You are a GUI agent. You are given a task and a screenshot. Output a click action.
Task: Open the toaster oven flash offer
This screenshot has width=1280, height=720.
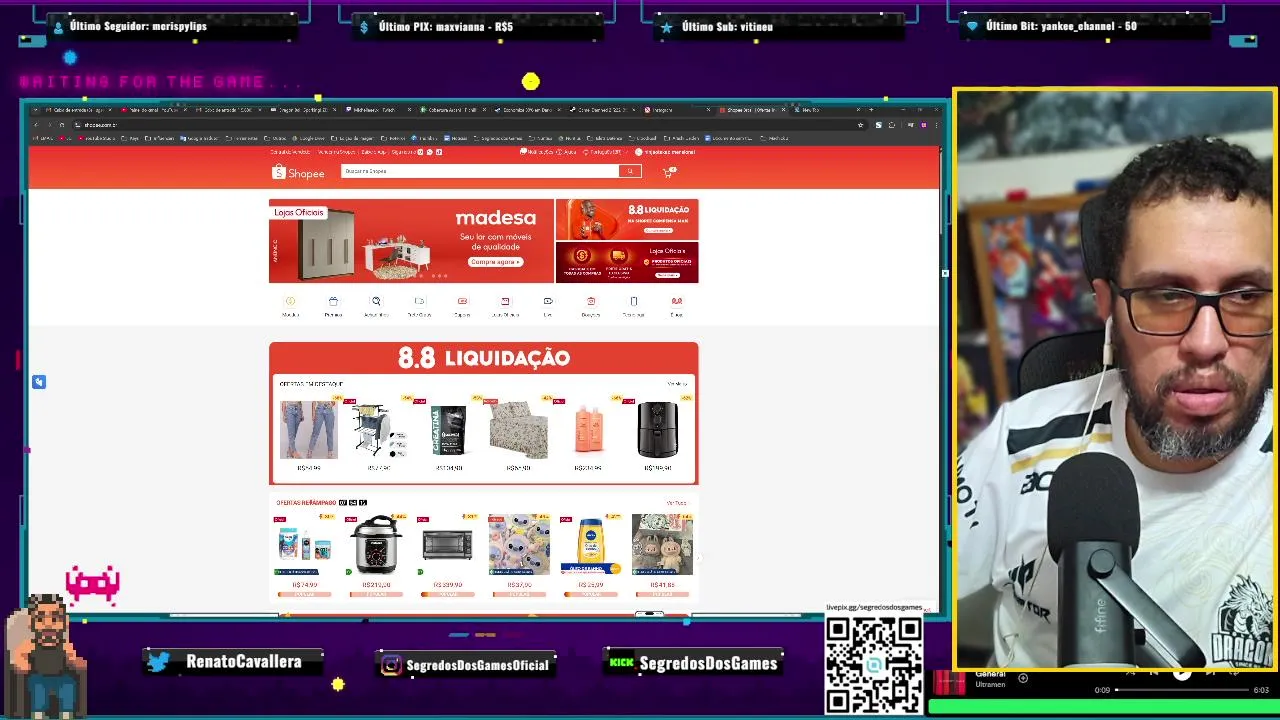pyautogui.click(x=447, y=545)
